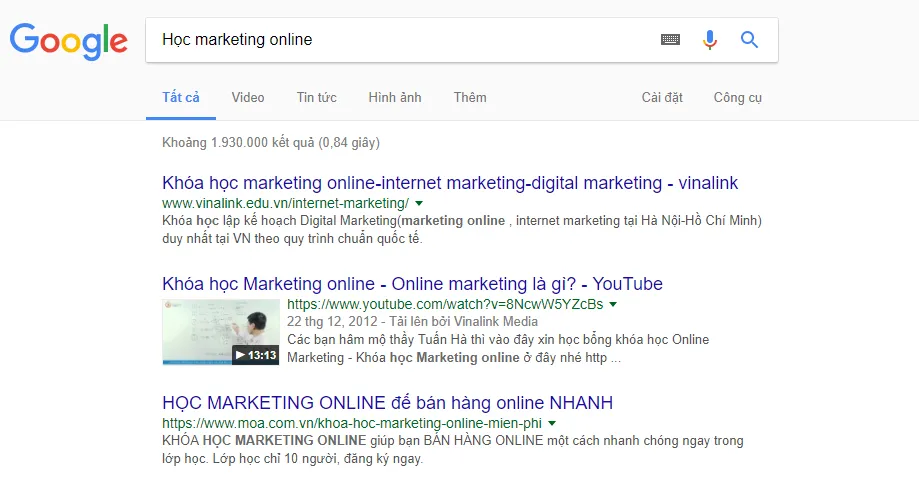Open the on-screen keyboard icon
The height and width of the screenshot is (485, 919).
[670, 40]
